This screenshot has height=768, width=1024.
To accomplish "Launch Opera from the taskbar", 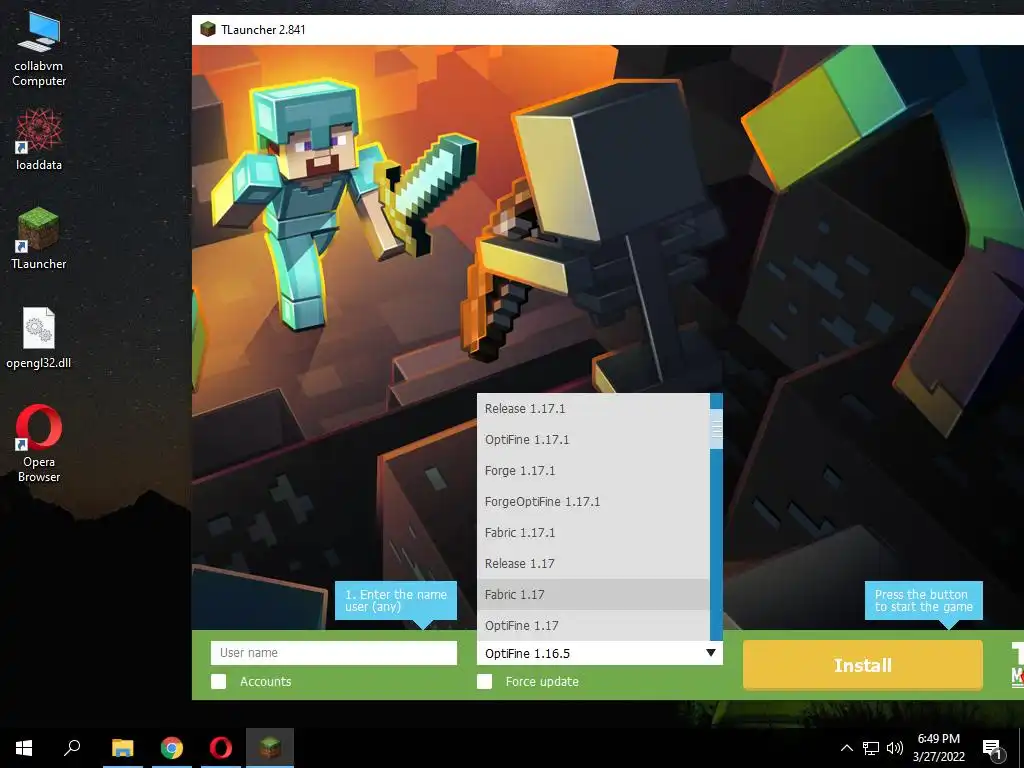I will [221, 748].
